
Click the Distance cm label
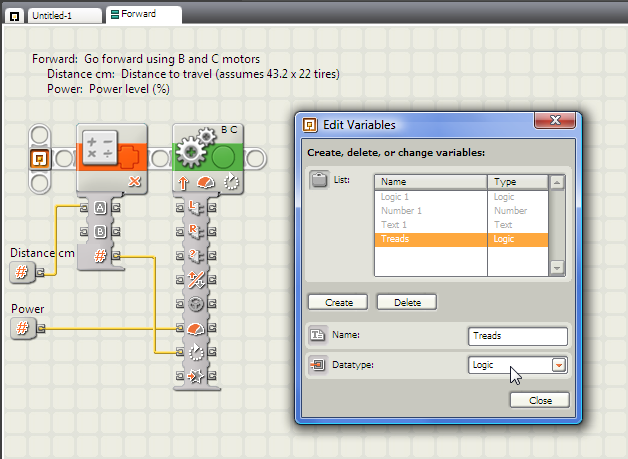click(x=42, y=253)
